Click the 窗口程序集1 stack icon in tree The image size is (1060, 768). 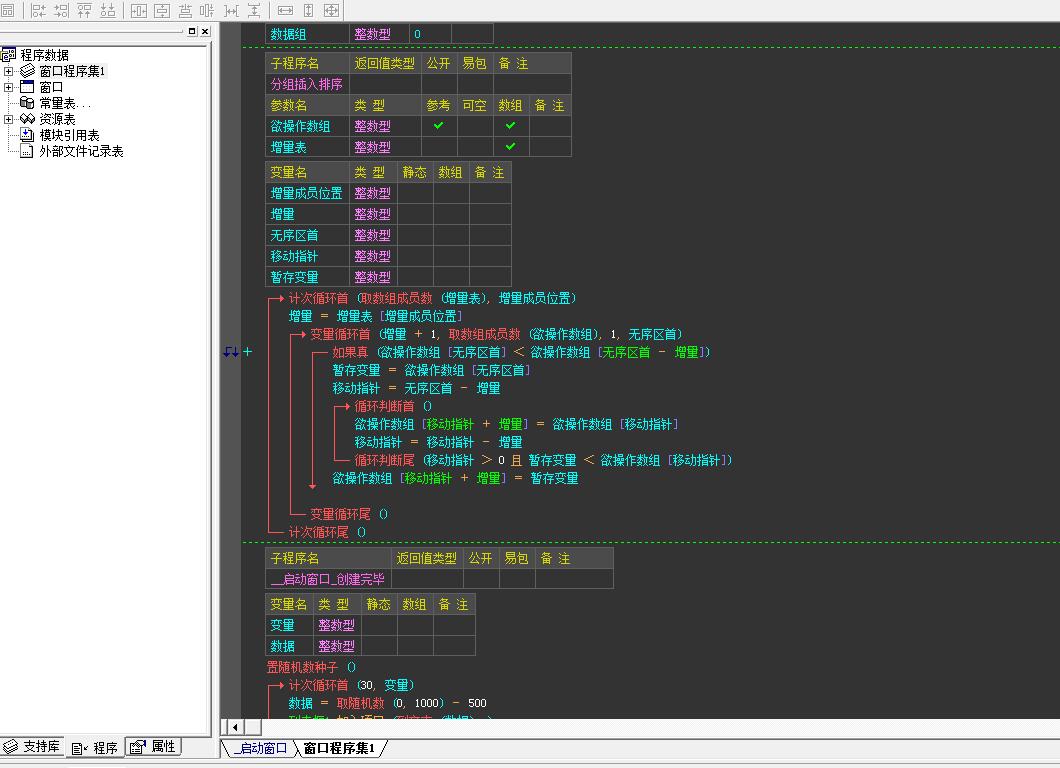[x=27, y=70]
